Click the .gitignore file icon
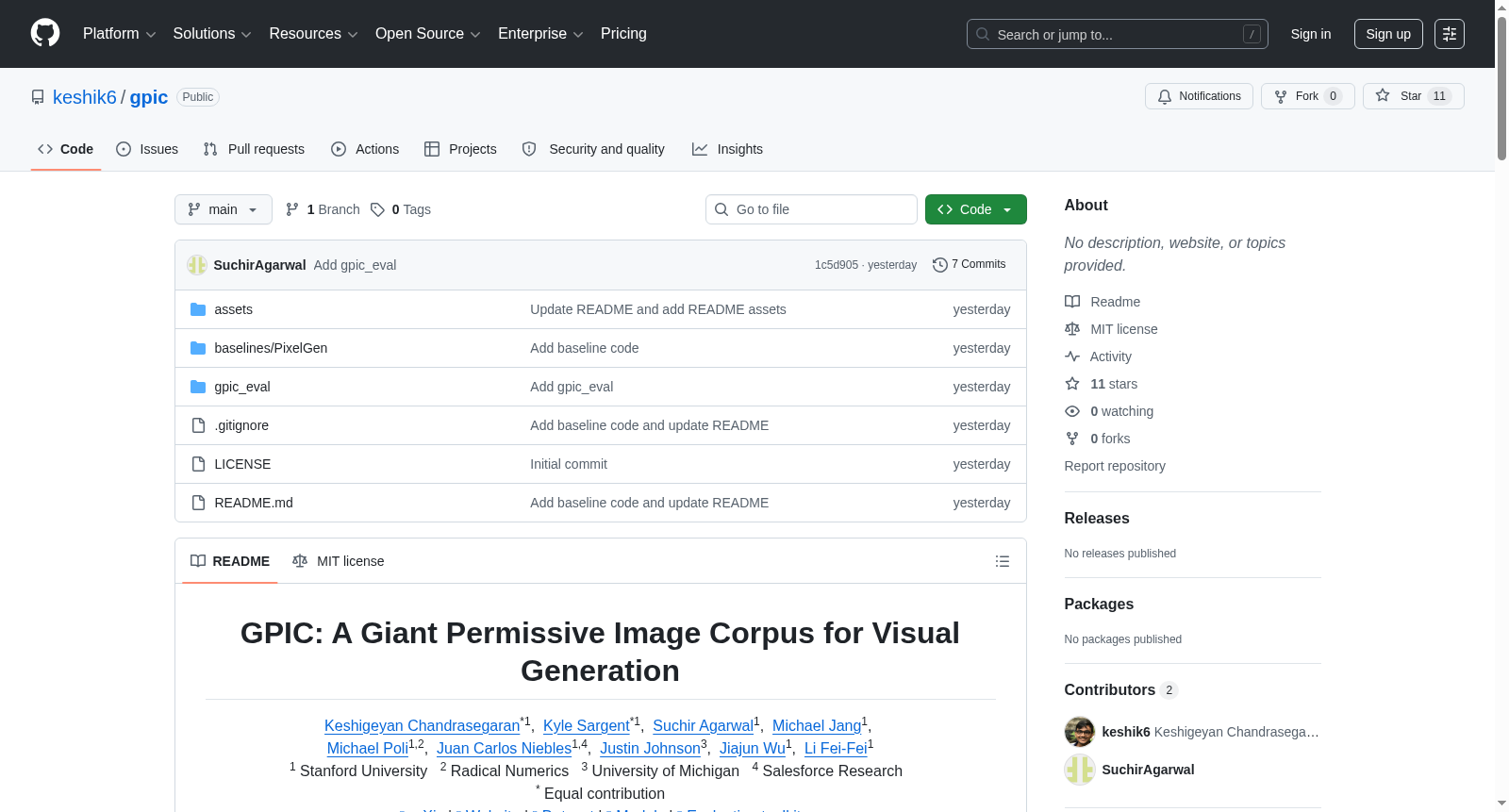1509x812 pixels. pos(198,425)
